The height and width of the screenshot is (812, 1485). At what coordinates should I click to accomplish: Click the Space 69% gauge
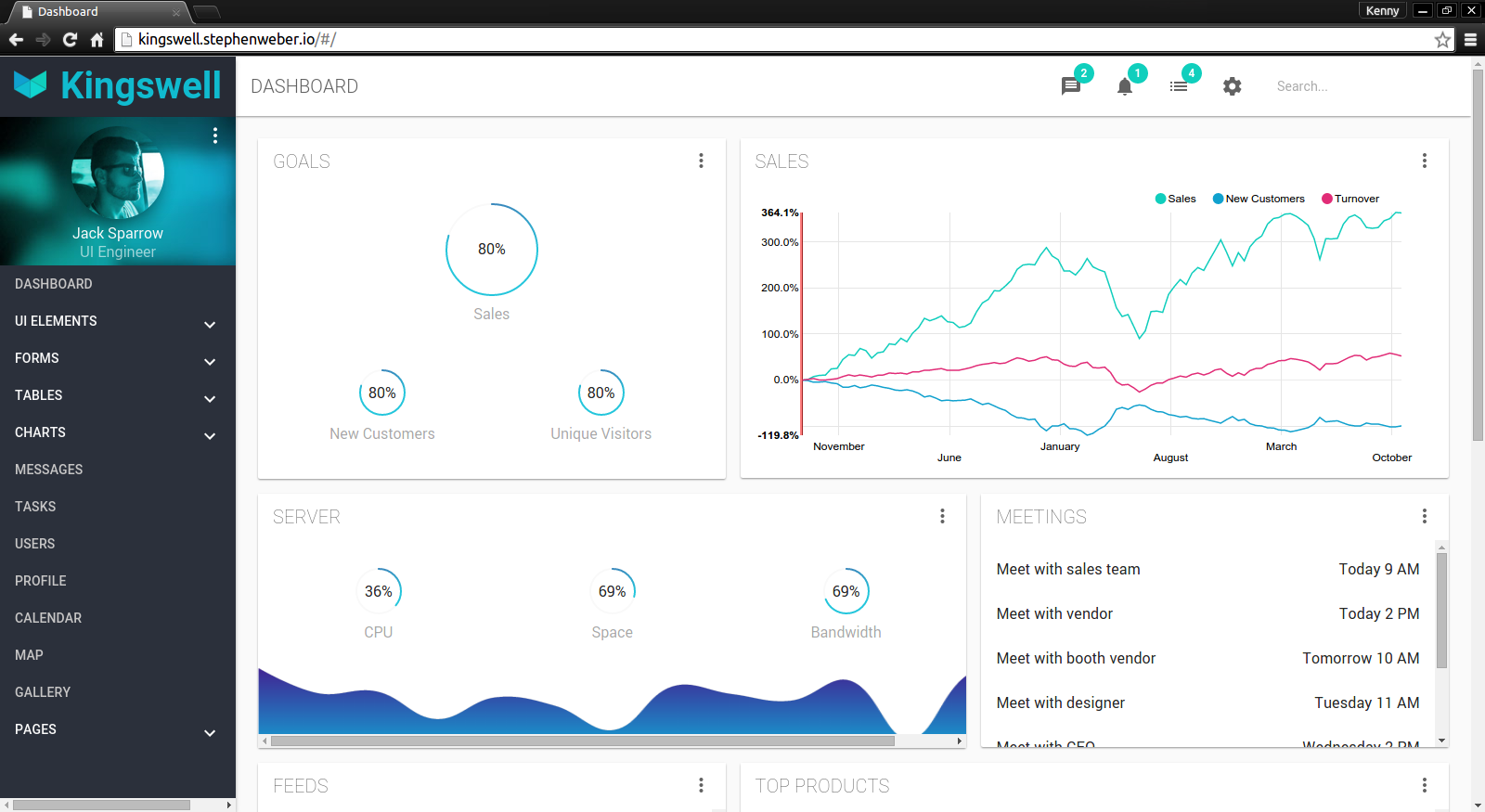click(x=613, y=591)
